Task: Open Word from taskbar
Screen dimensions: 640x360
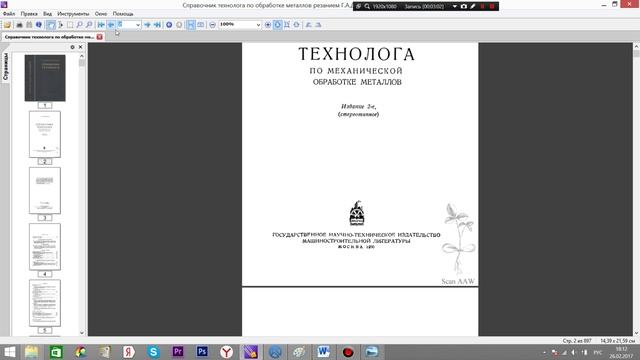Action: [324, 352]
